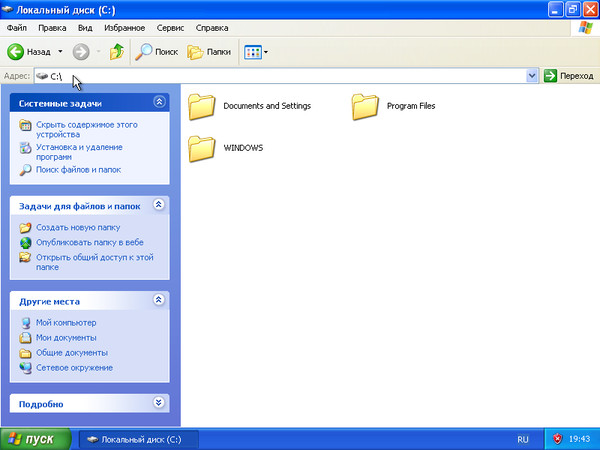Viewport: 600px width, 450px height.
Task: Click Открыть общий доступ к этой папке
Action: click(x=95, y=262)
